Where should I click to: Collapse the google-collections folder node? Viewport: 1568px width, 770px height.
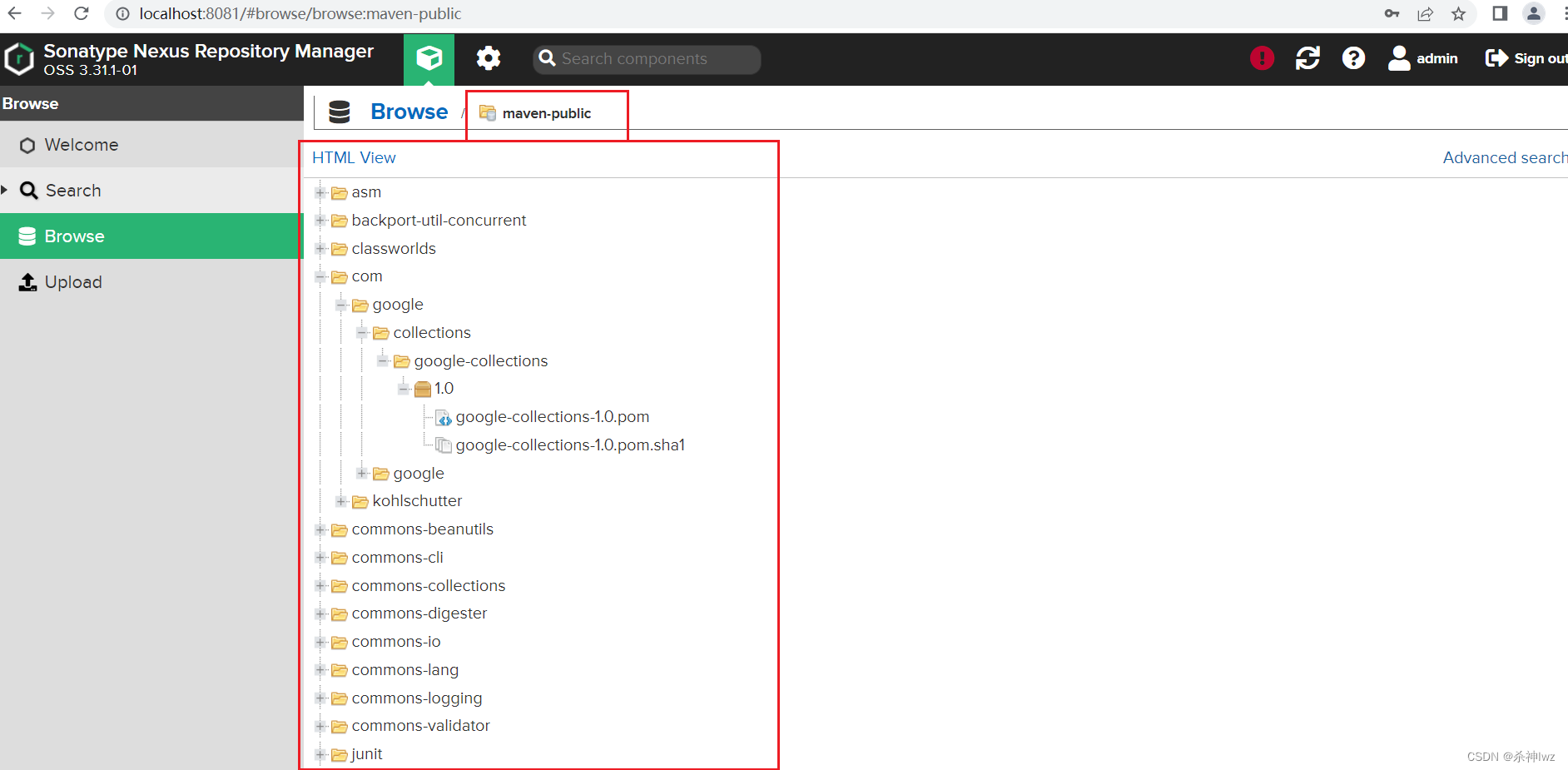tap(383, 360)
